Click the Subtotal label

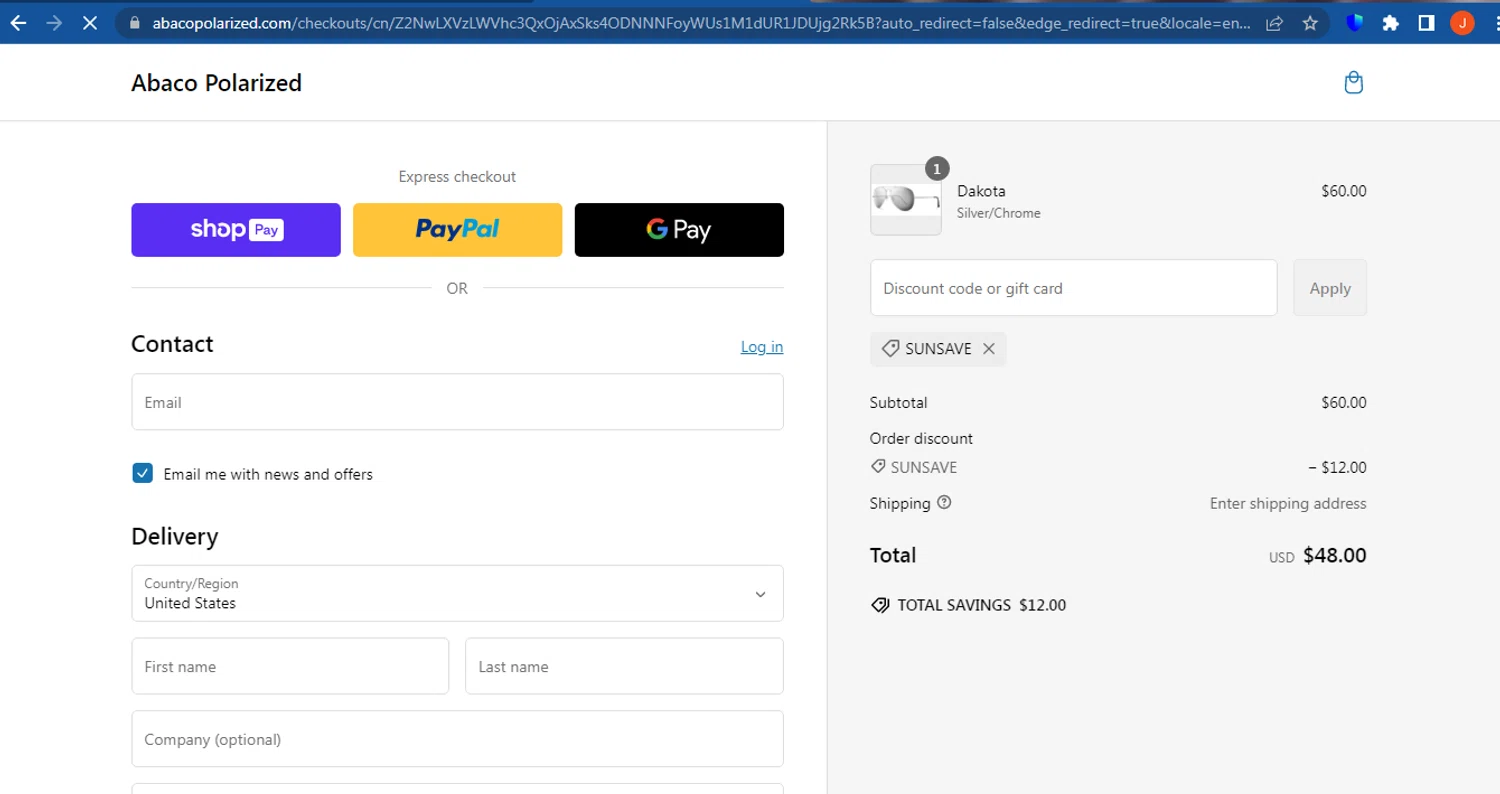(898, 403)
